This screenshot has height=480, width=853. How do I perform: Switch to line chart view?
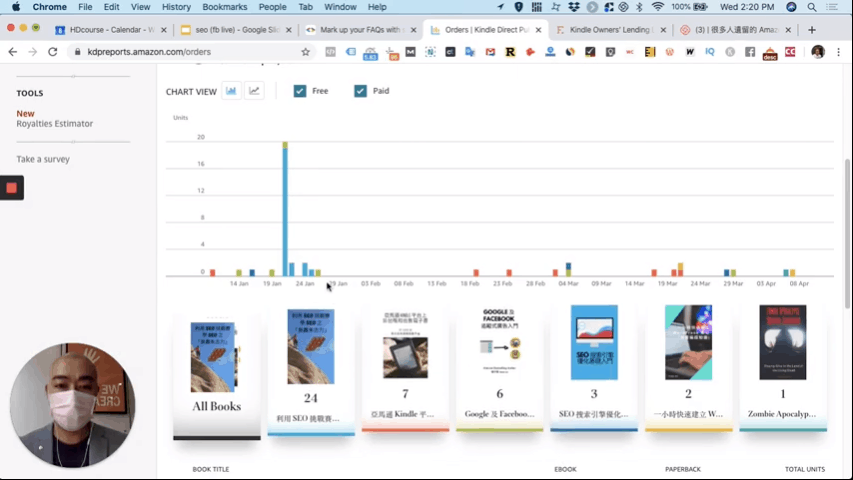254,91
